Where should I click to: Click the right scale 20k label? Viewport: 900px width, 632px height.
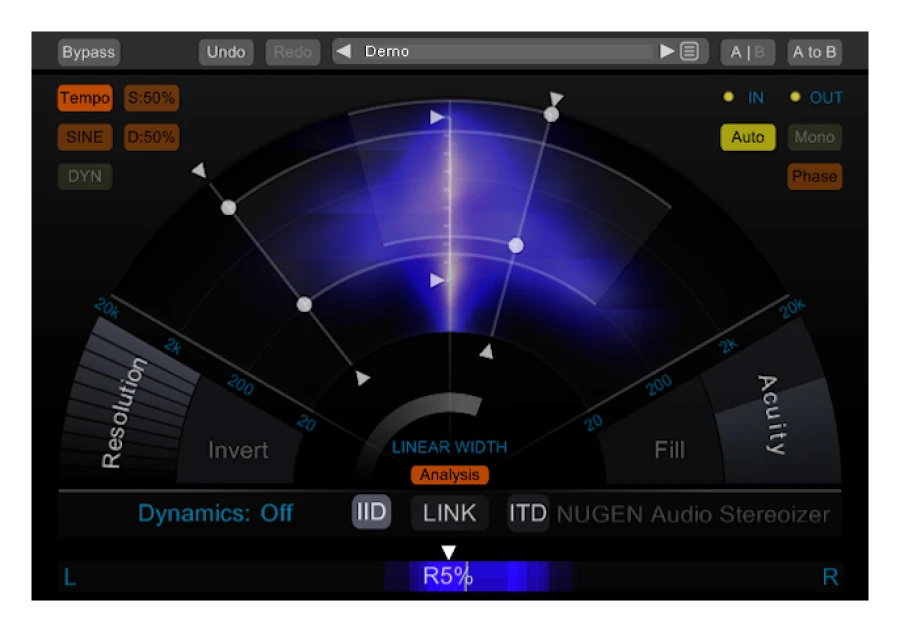pyautogui.click(x=792, y=308)
